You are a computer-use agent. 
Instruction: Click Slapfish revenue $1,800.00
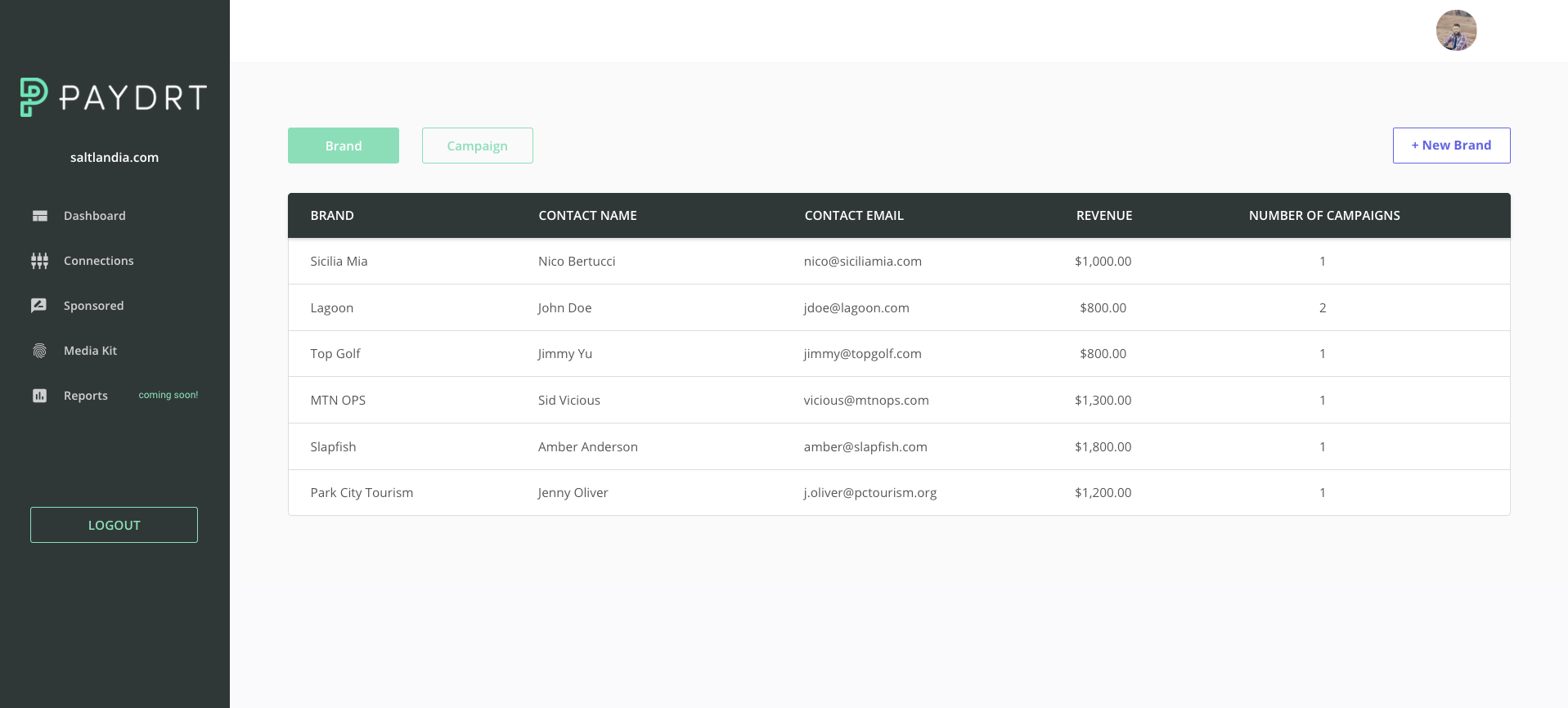pos(1103,447)
